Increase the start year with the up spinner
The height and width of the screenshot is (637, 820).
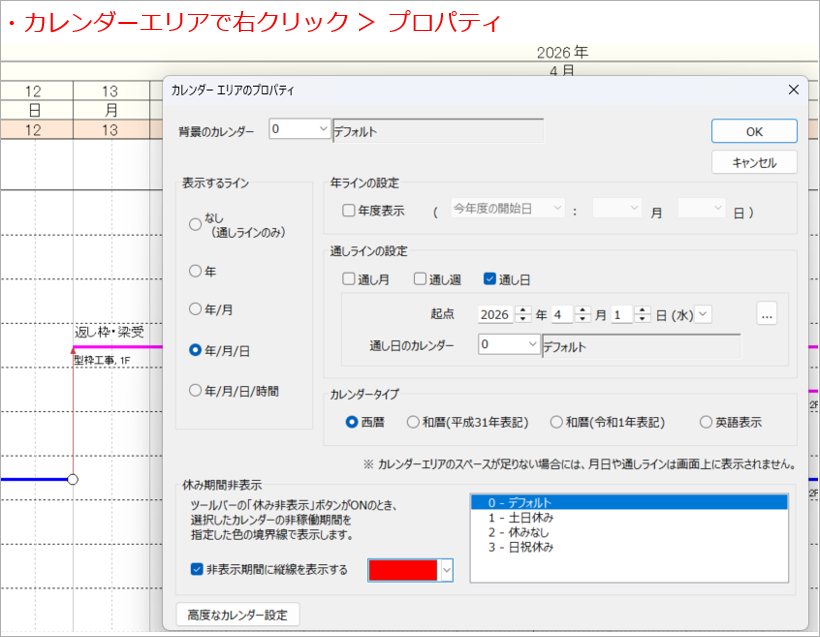(x=523, y=309)
